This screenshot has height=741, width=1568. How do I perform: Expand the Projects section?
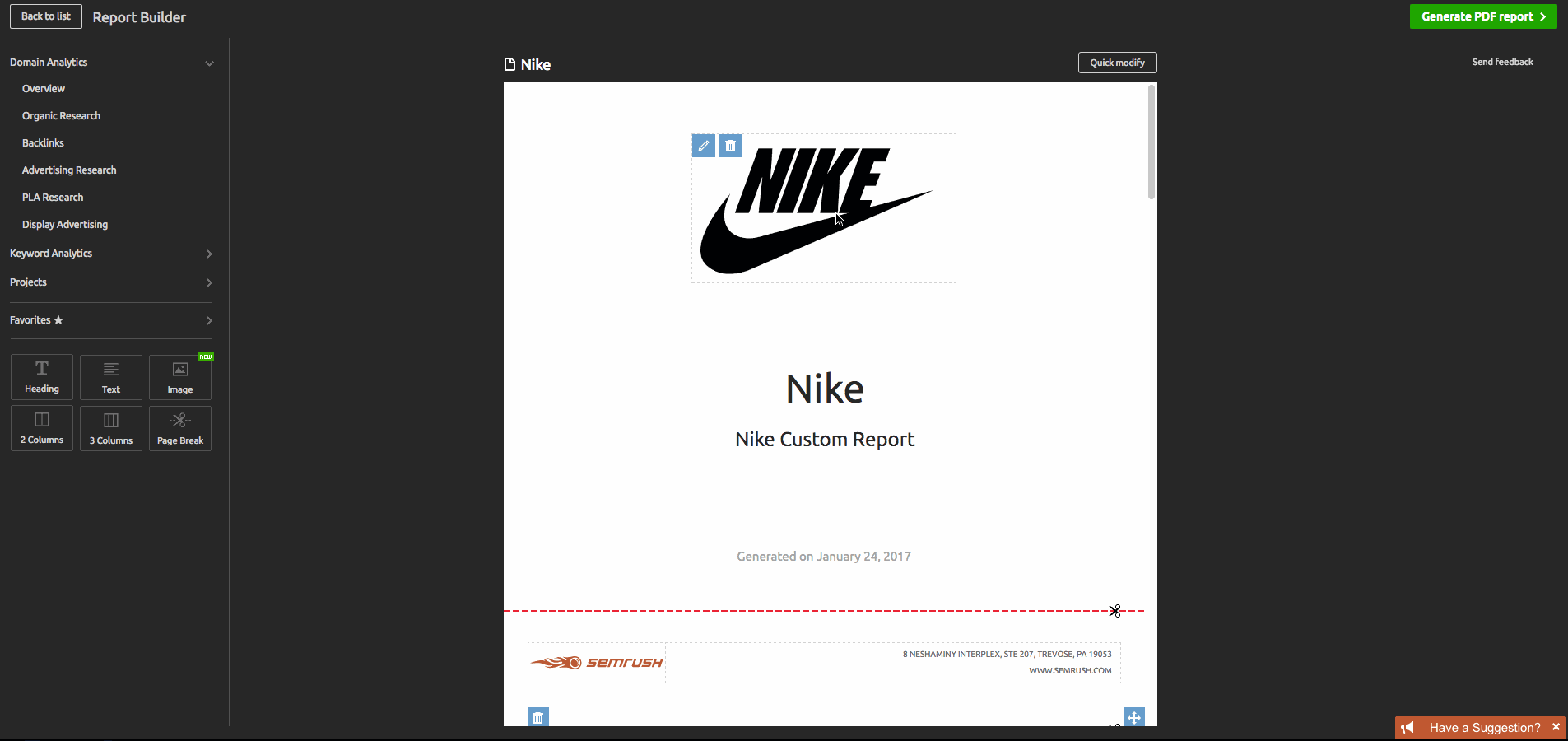coord(209,282)
